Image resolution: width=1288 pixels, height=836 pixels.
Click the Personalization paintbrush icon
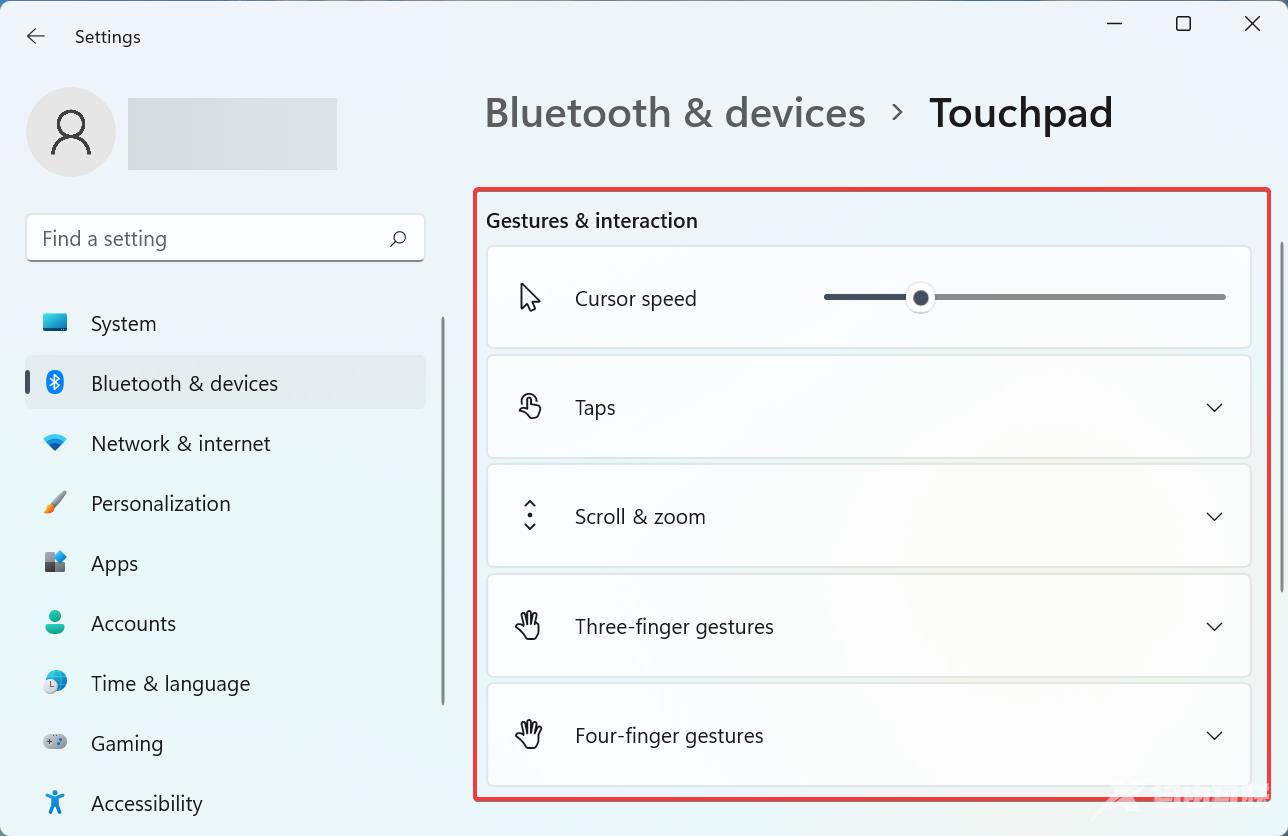click(55, 503)
